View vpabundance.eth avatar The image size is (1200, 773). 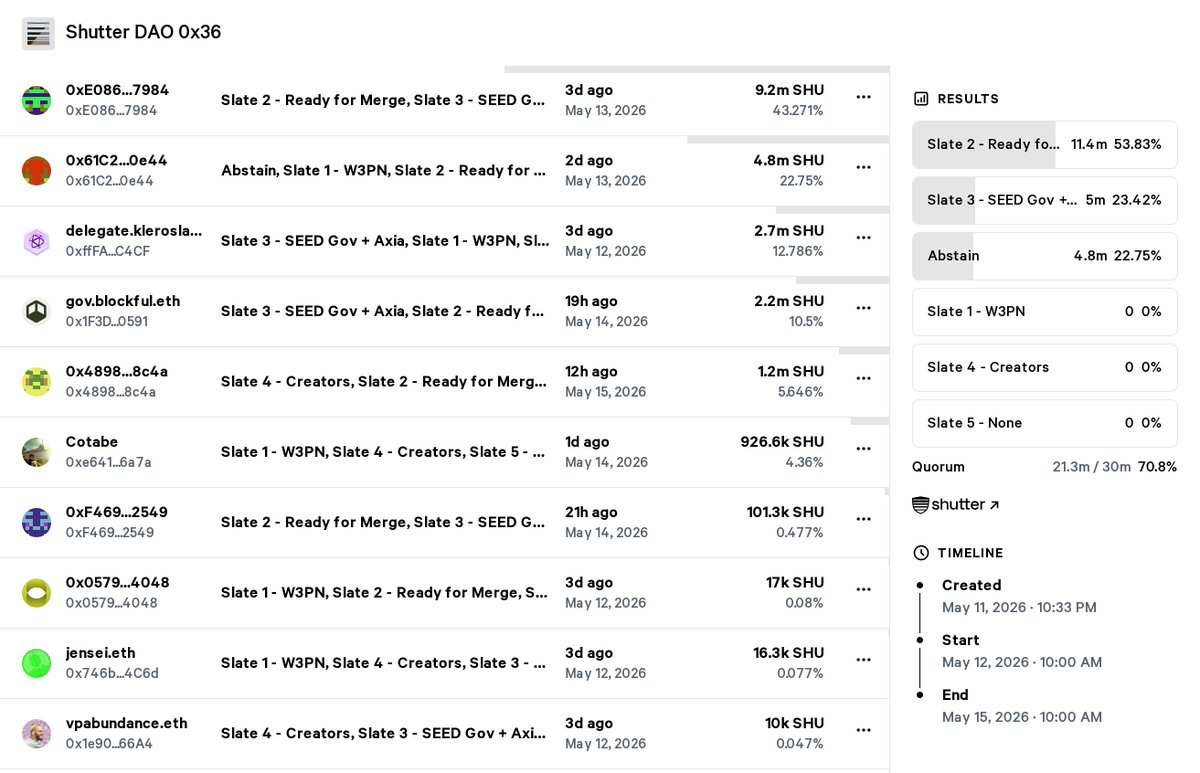click(x=37, y=733)
